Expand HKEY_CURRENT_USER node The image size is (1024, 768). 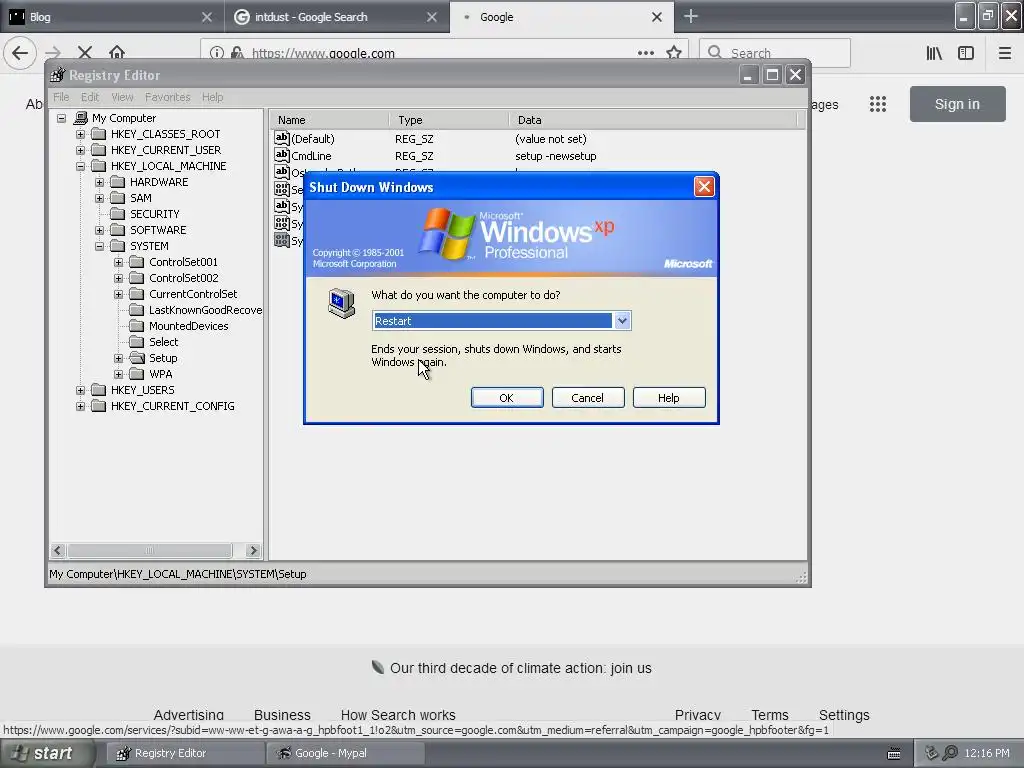pos(80,150)
